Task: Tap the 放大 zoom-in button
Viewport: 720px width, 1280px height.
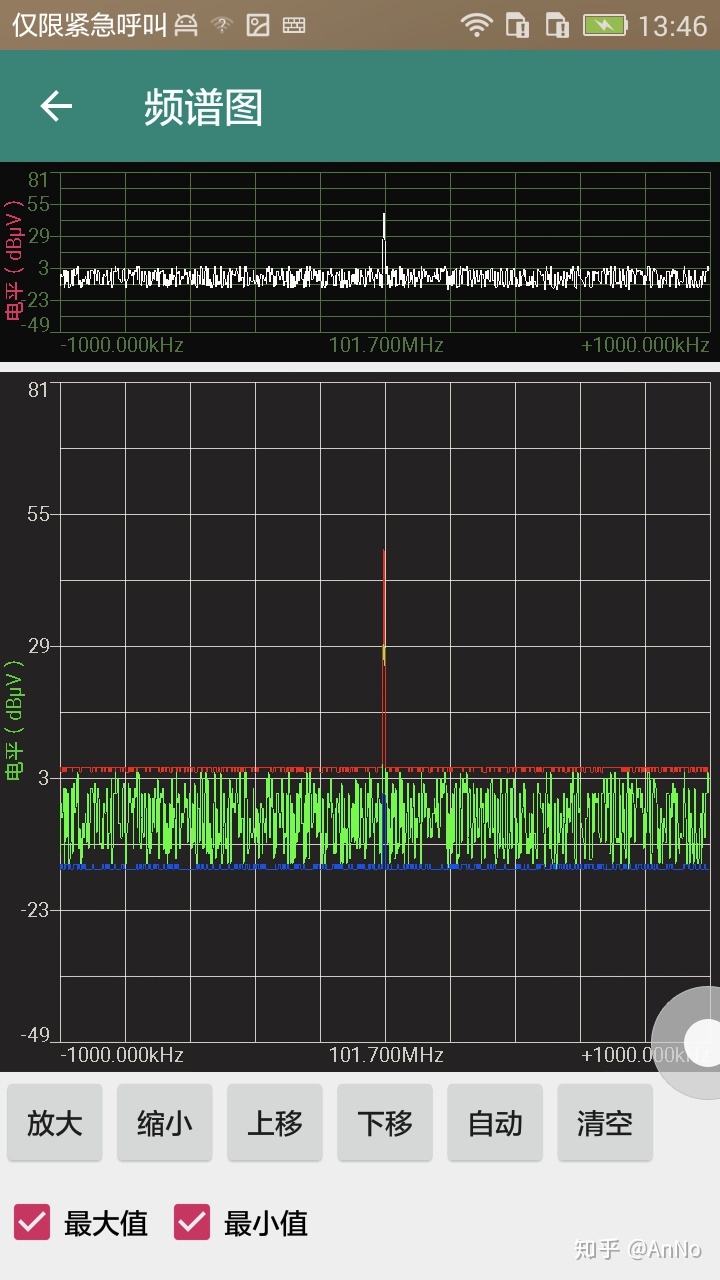Action: 55,1123
